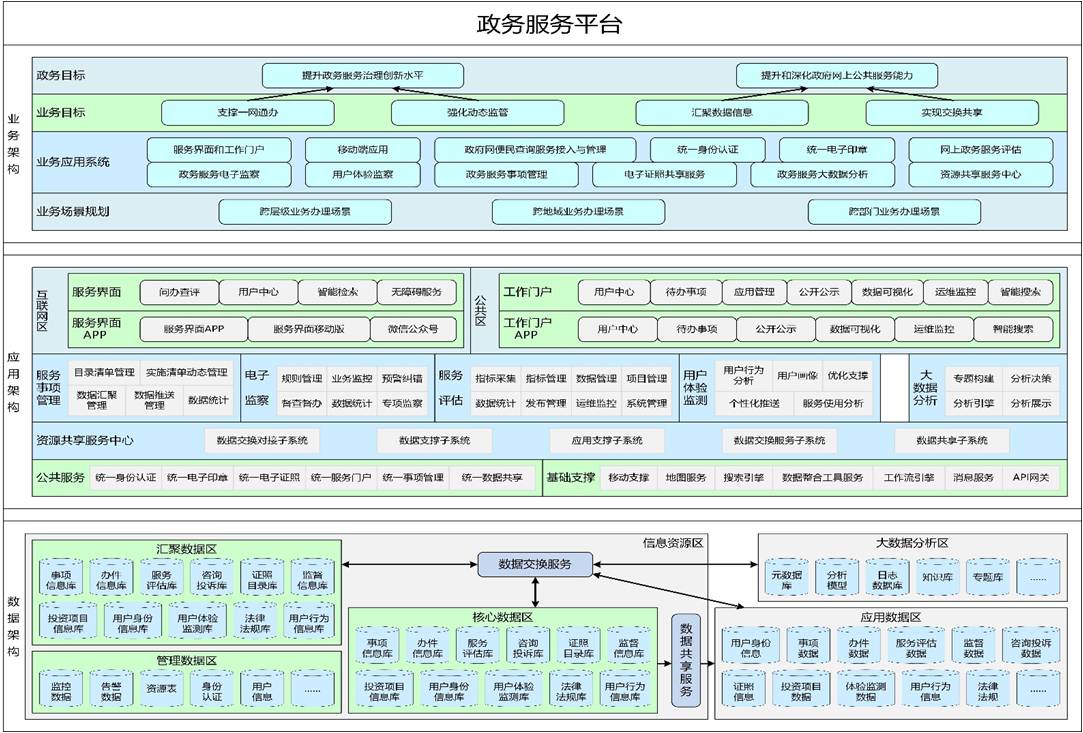Screen dimensions: 1083x733
Task: Select the 移动端应用 box
Action: [363, 149]
